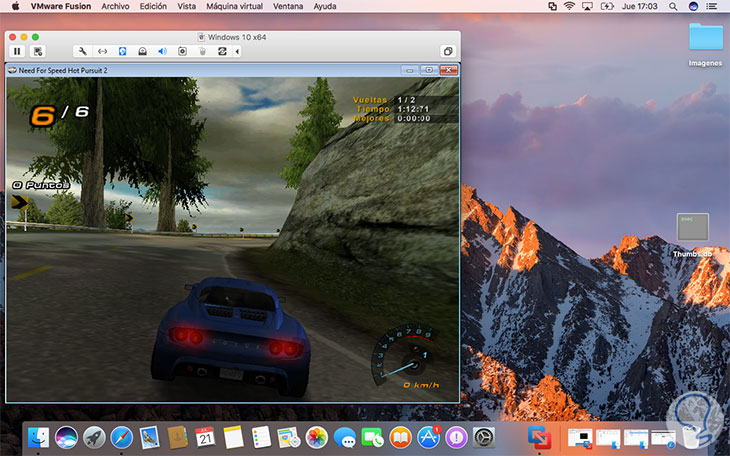This screenshot has width=730, height=456.
Task: Open the Apple menu
Action: (15, 6)
